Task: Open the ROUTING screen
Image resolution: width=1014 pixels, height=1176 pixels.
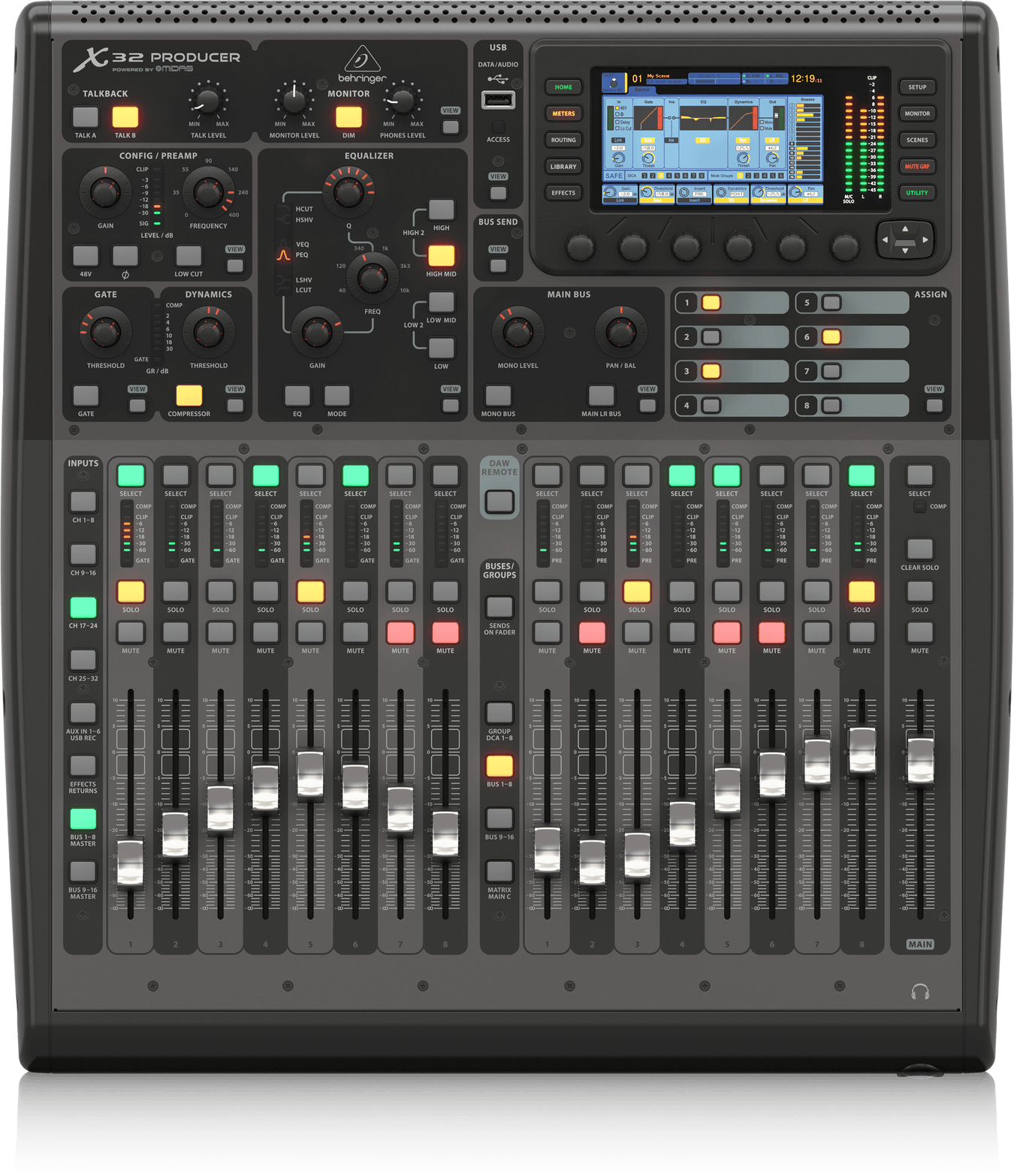Action: [563, 140]
